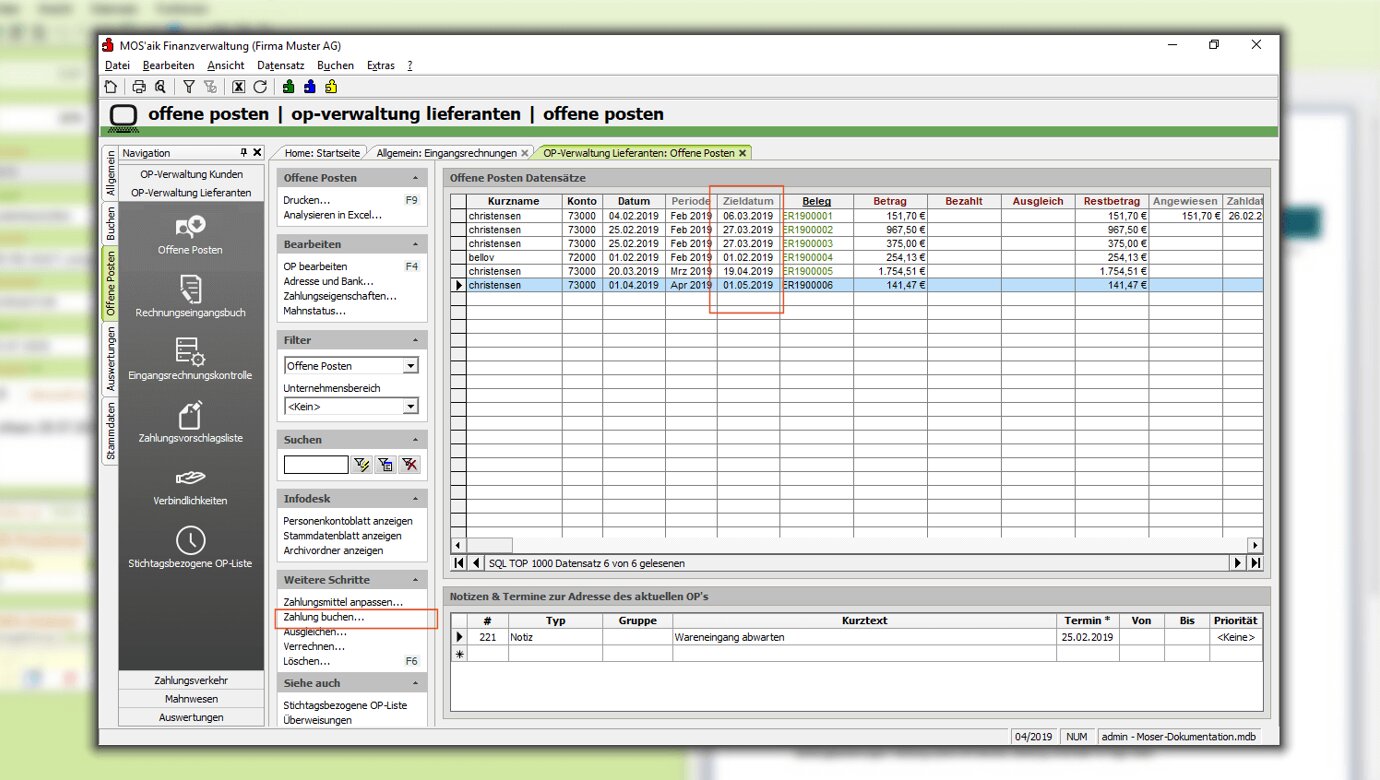Collapse the Weitere Schritte section
The image size is (1380, 780).
[x=415, y=580]
